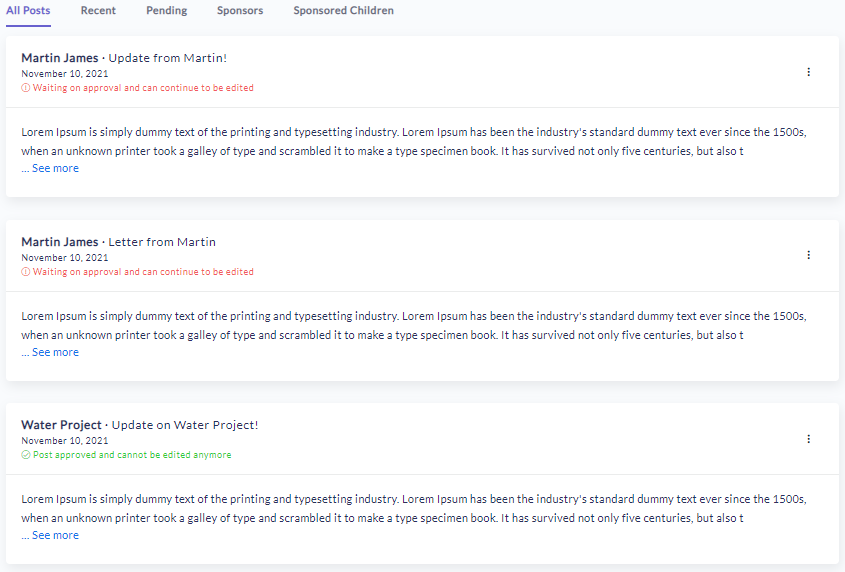Expand See more on Letter from Martin post

pyautogui.click(x=55, y=353)
